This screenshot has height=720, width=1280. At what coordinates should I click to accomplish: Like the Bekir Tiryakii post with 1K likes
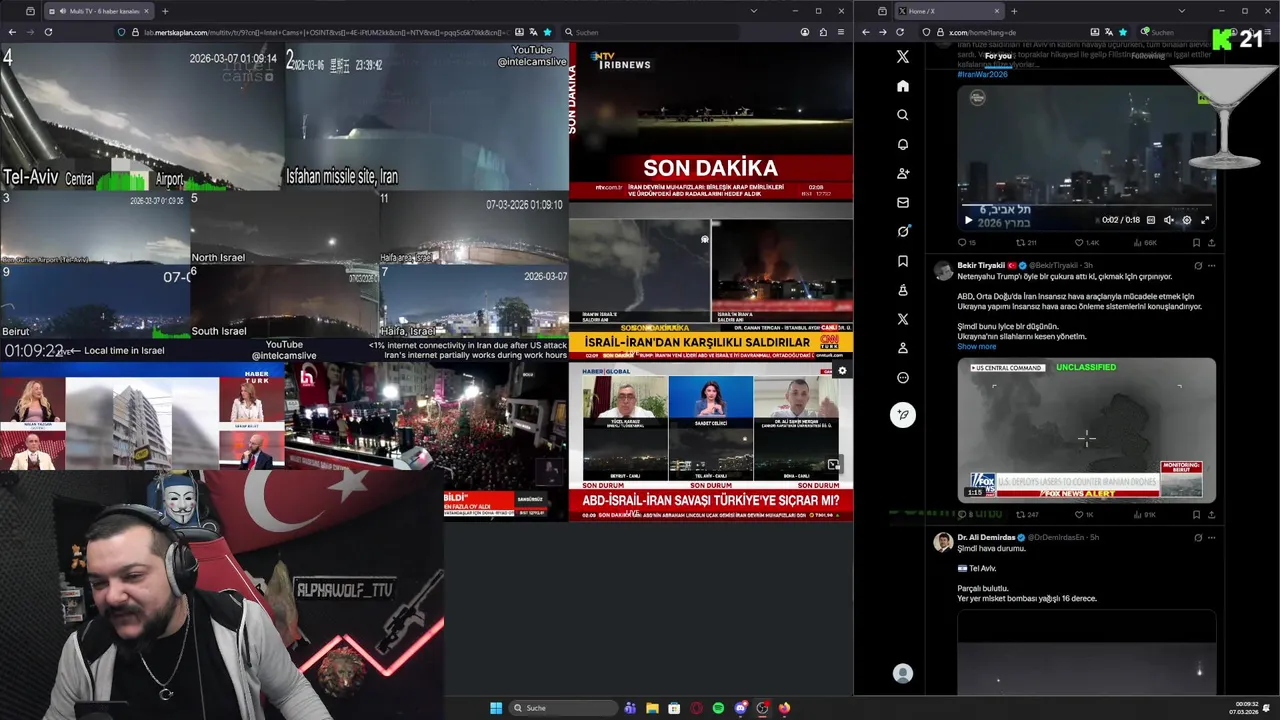[1084, 515]
